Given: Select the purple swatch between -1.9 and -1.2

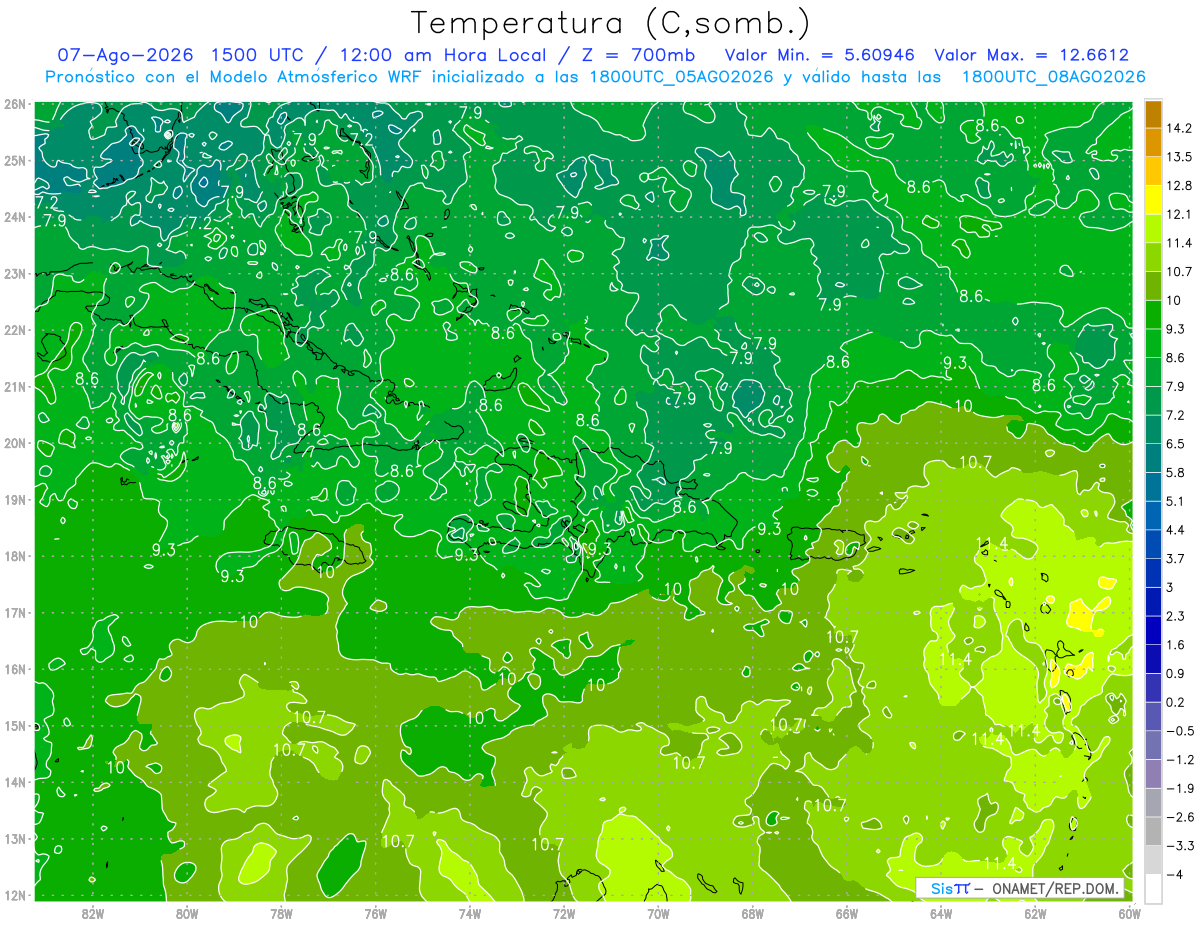Looking at the screenshot, I should (1153, 774).
